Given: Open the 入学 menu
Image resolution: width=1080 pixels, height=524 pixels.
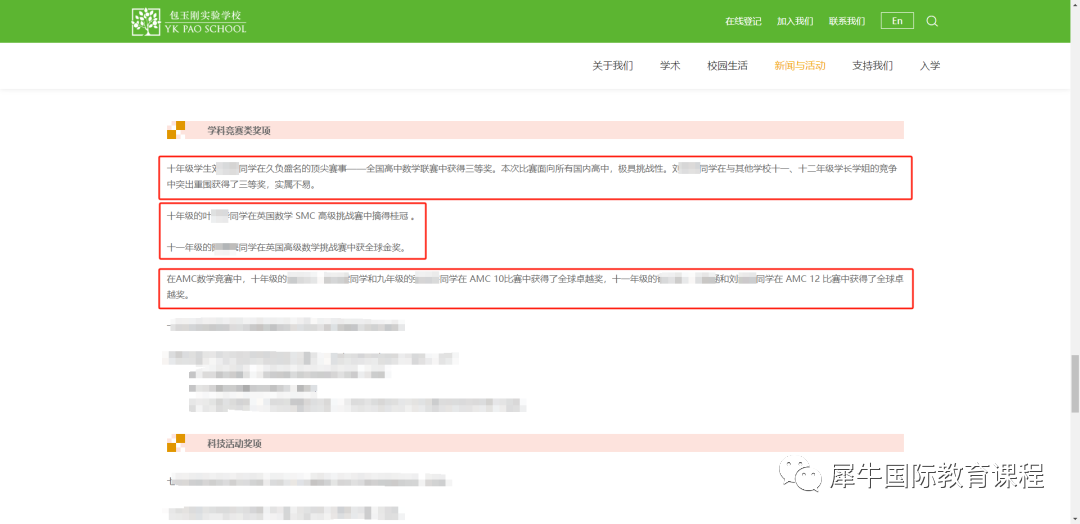Looking at the screenshot, I should pos(930,66).
